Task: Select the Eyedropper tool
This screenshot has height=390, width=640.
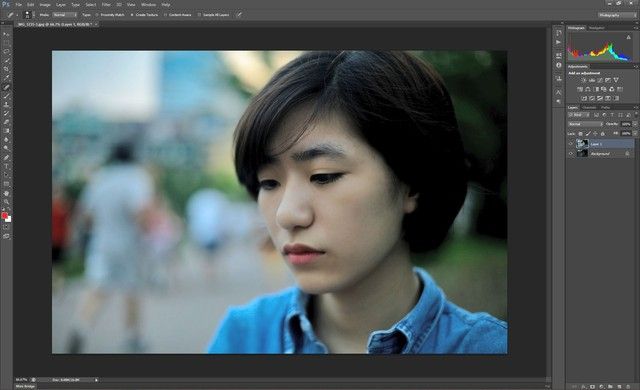Action: click(6, 78)
